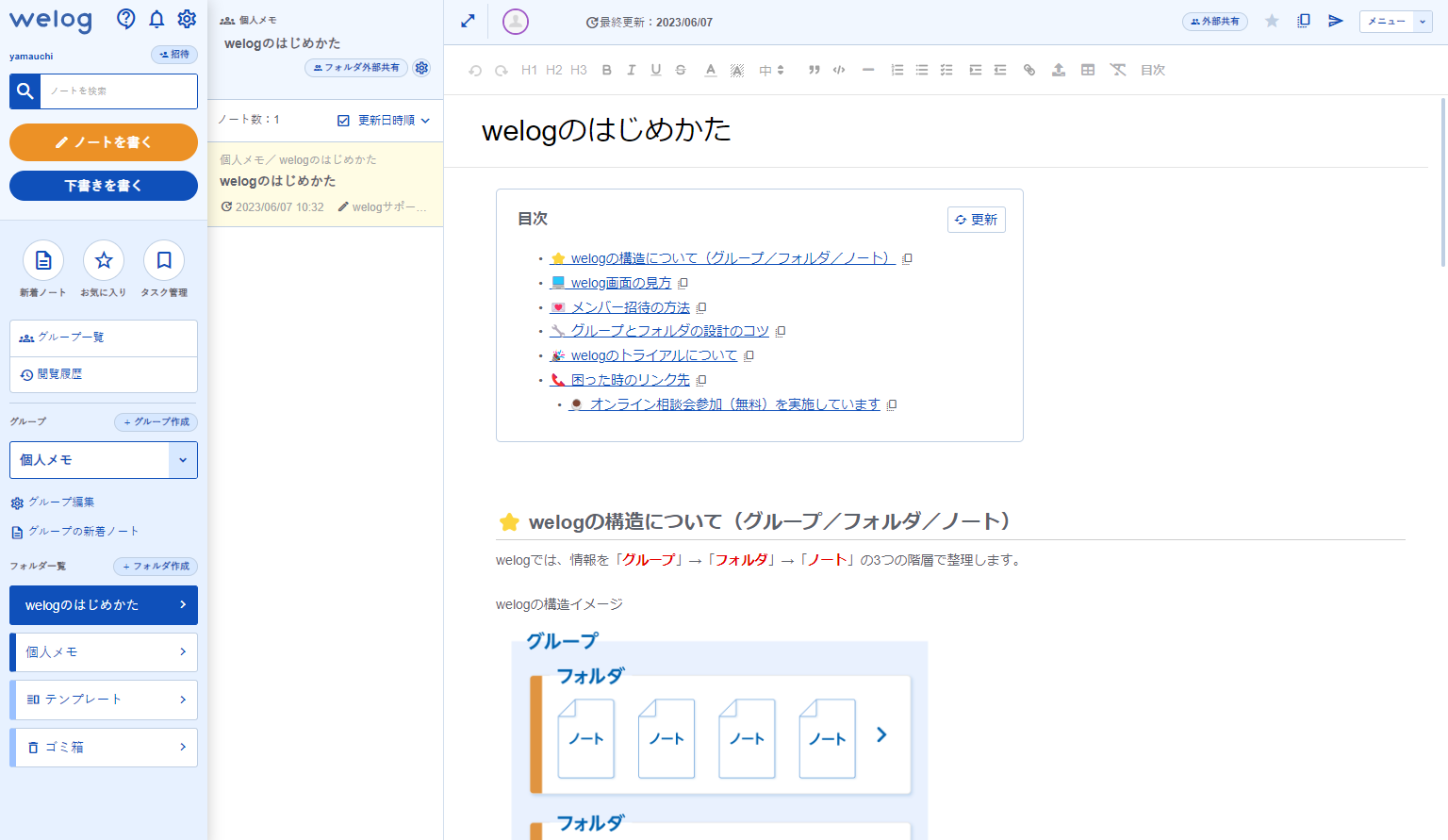Toggle the 更新日時順 sort checkbox
Image resolution: width=1448 pixels, height=840 pixels.
343,121
